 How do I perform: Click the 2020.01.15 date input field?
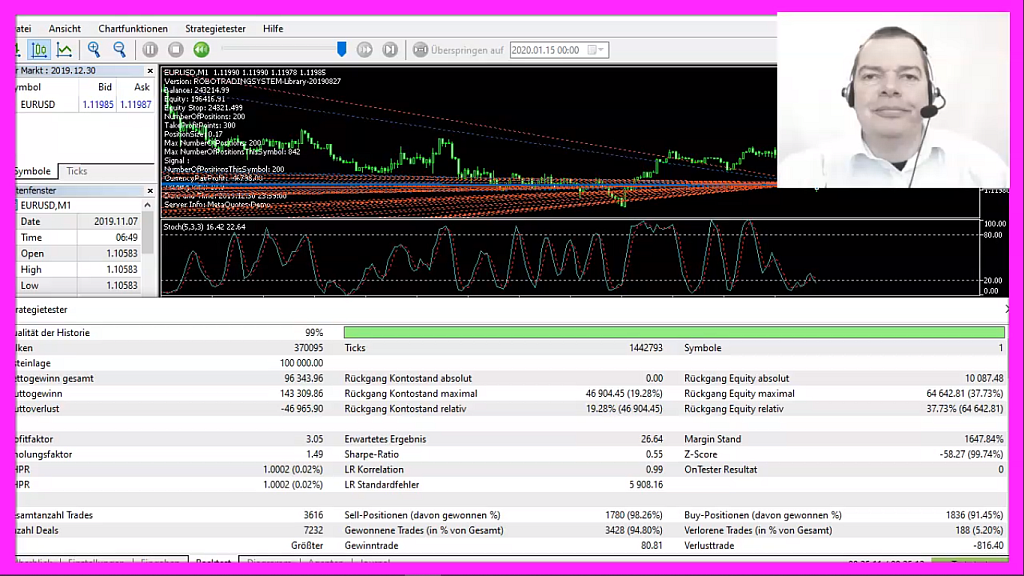point(546,50)
